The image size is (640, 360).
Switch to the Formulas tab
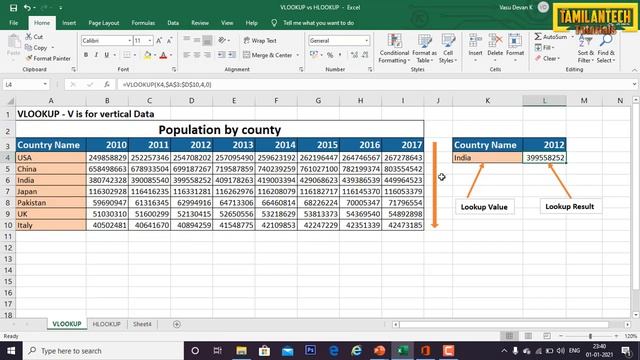click(x=143, y=23)
